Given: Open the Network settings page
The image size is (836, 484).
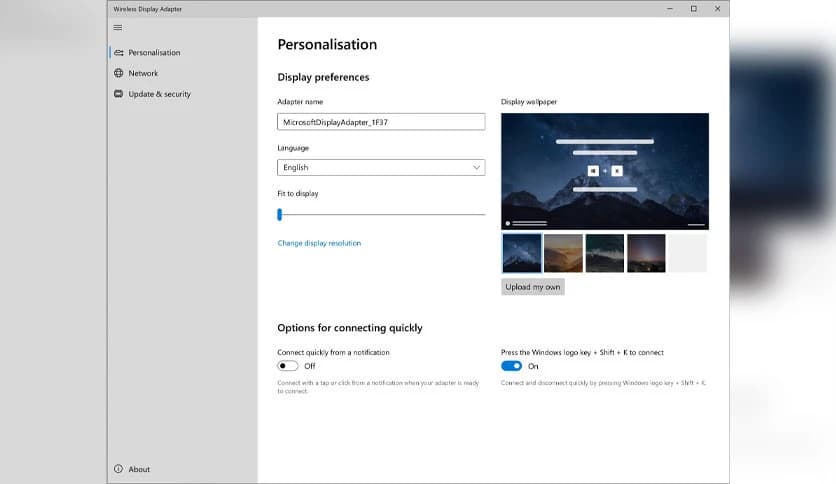Looking at the screenshot, I should pyautogui.click(x=143, y=73).
